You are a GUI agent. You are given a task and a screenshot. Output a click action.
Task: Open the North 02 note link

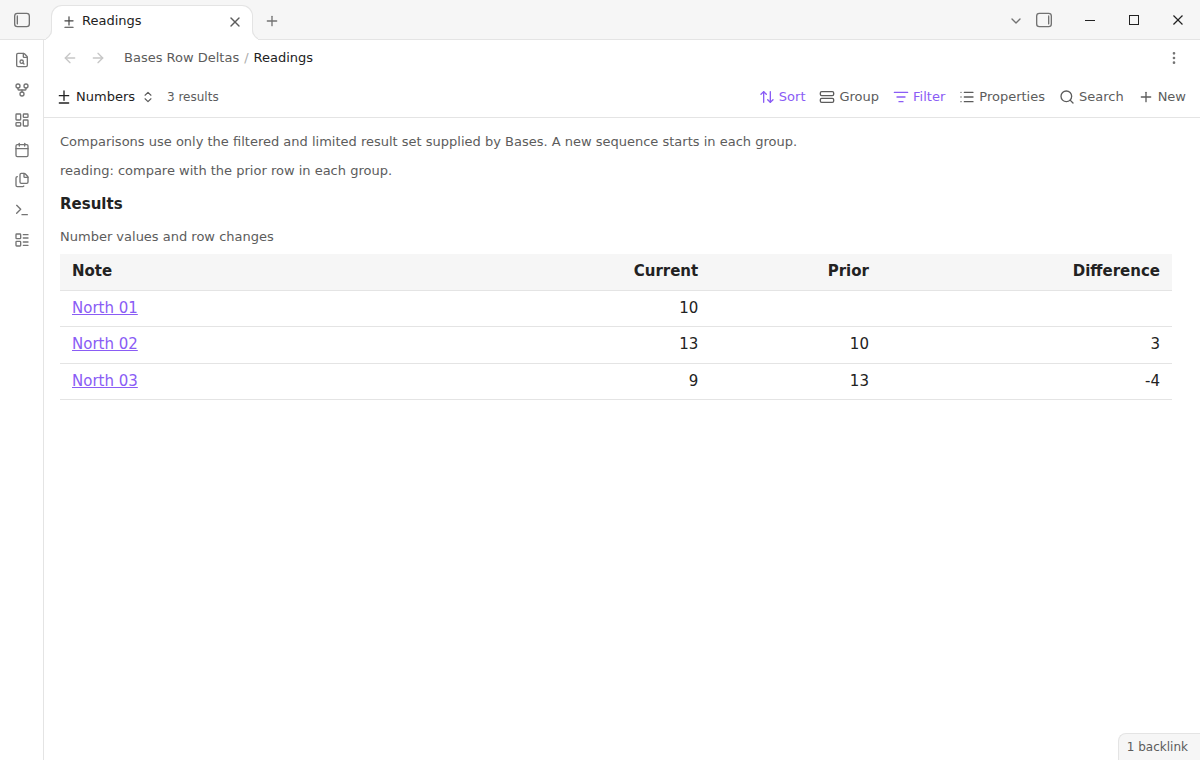coord(105,344)
